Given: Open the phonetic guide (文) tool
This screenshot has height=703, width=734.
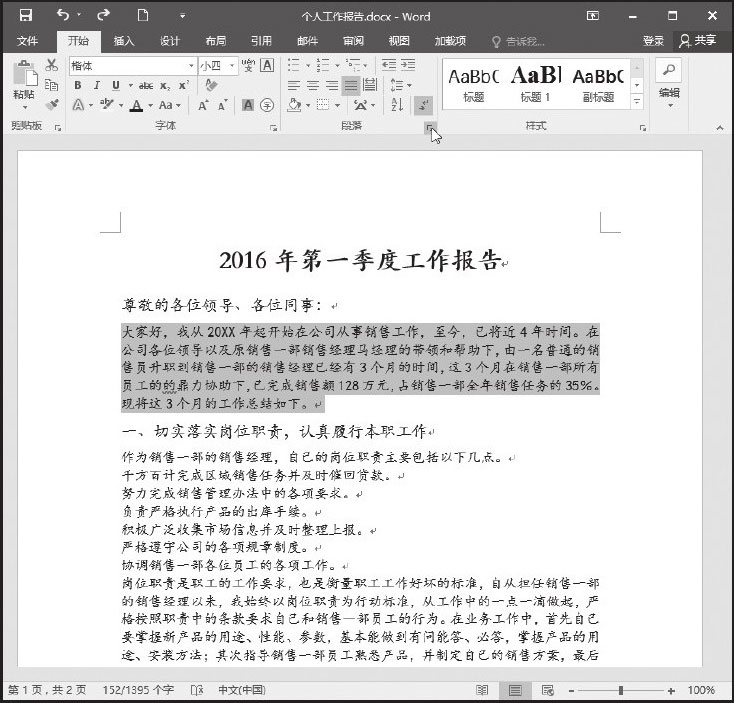Looking at the screenshot, I should pyautogui.click(x=248, y=65).
